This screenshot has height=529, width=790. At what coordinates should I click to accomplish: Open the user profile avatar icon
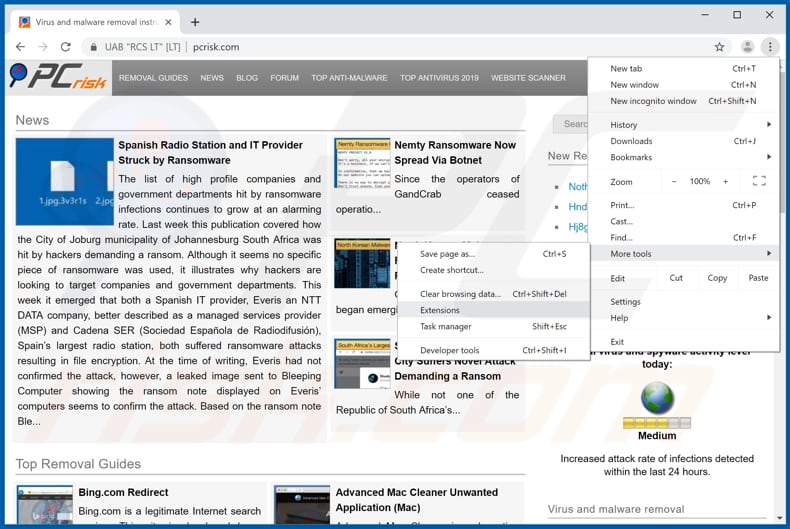point(748,47)
